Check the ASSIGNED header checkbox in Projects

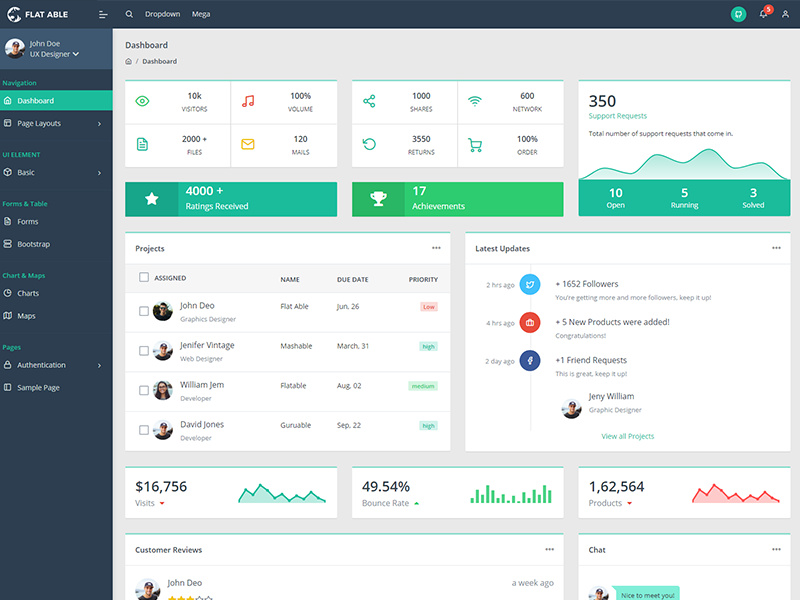[142, 276]
